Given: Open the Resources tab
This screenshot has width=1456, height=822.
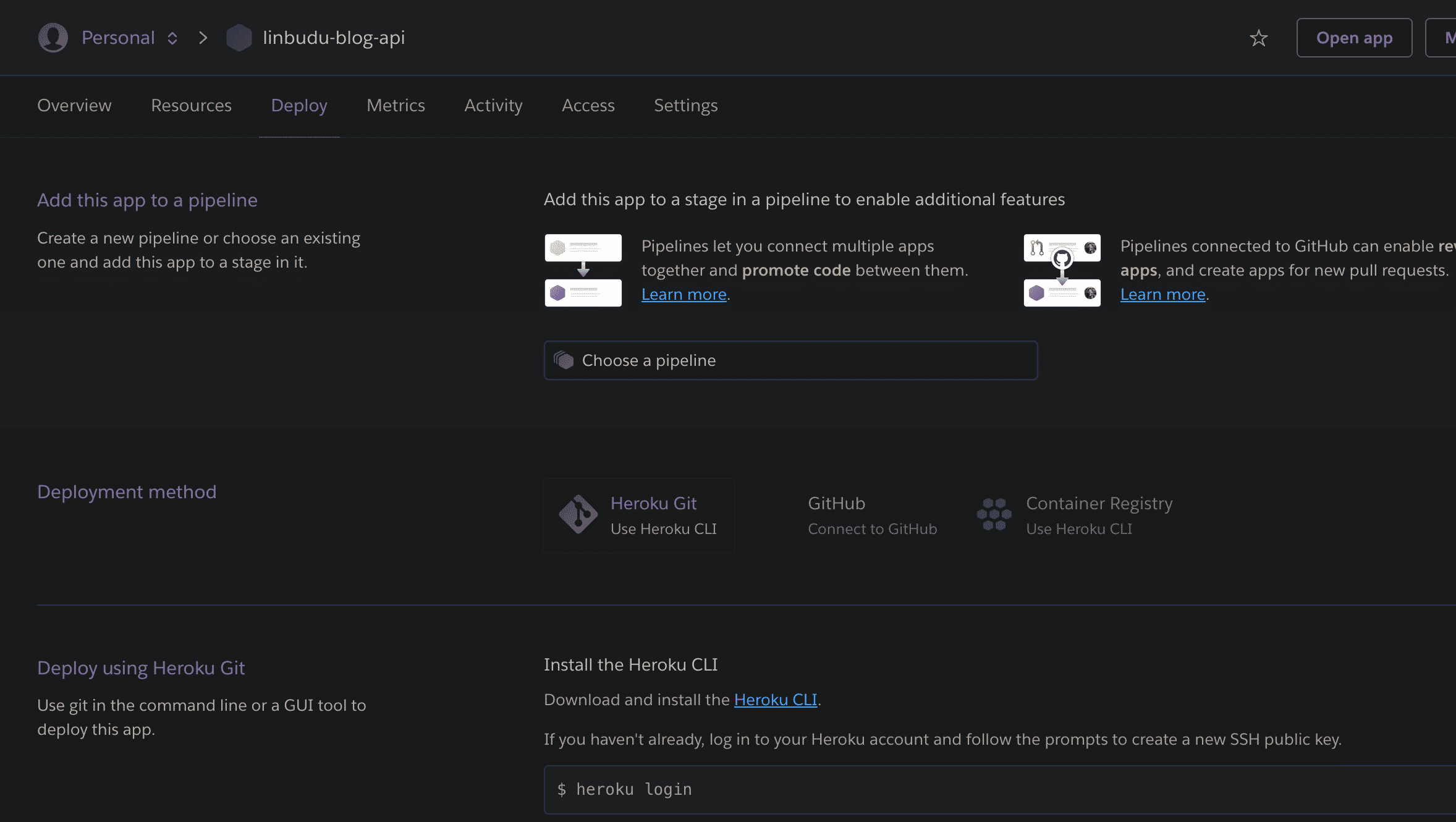Looking at the screenshot, I should (191, 106).
